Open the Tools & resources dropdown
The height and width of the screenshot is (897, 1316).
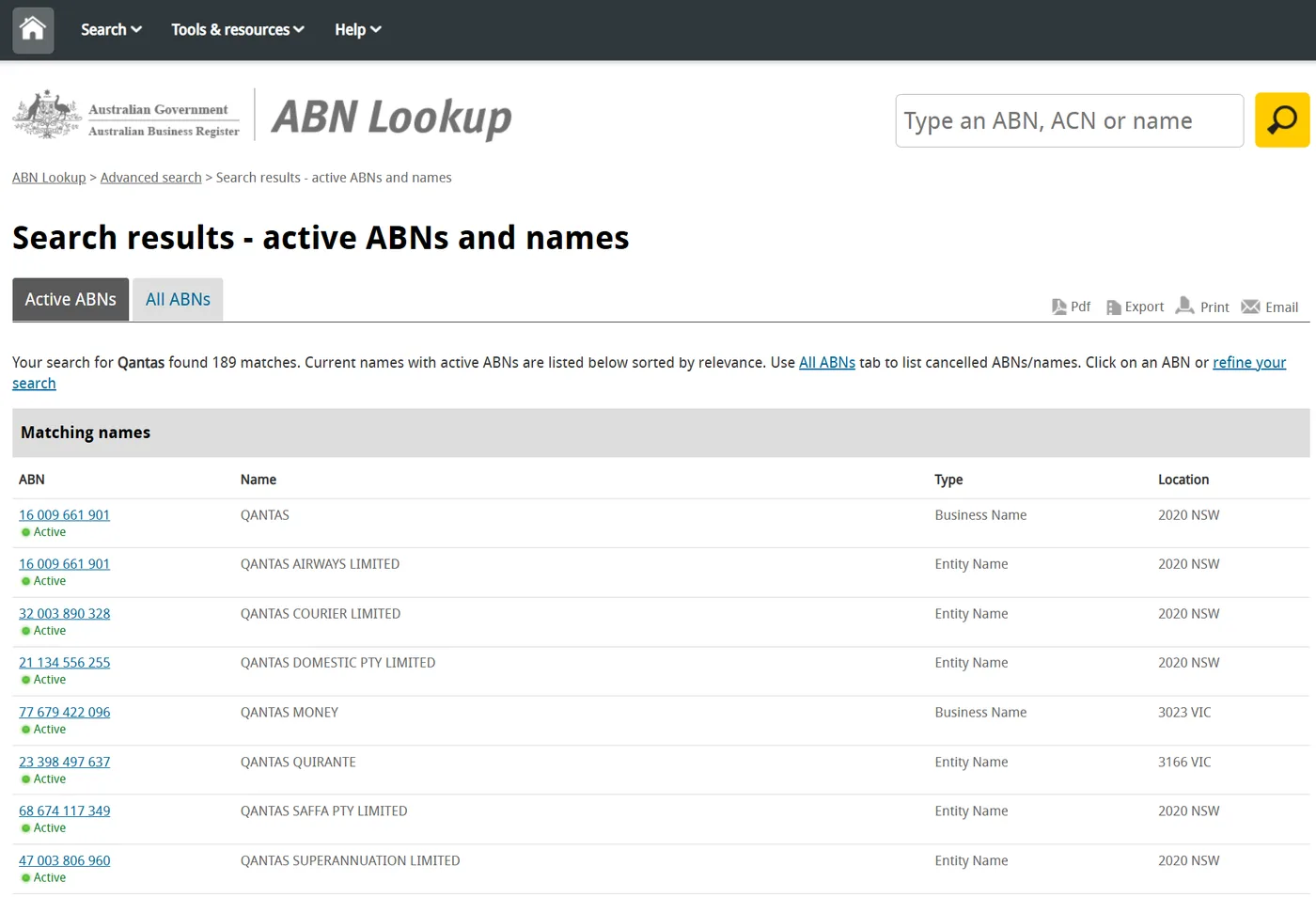point(238,30)
